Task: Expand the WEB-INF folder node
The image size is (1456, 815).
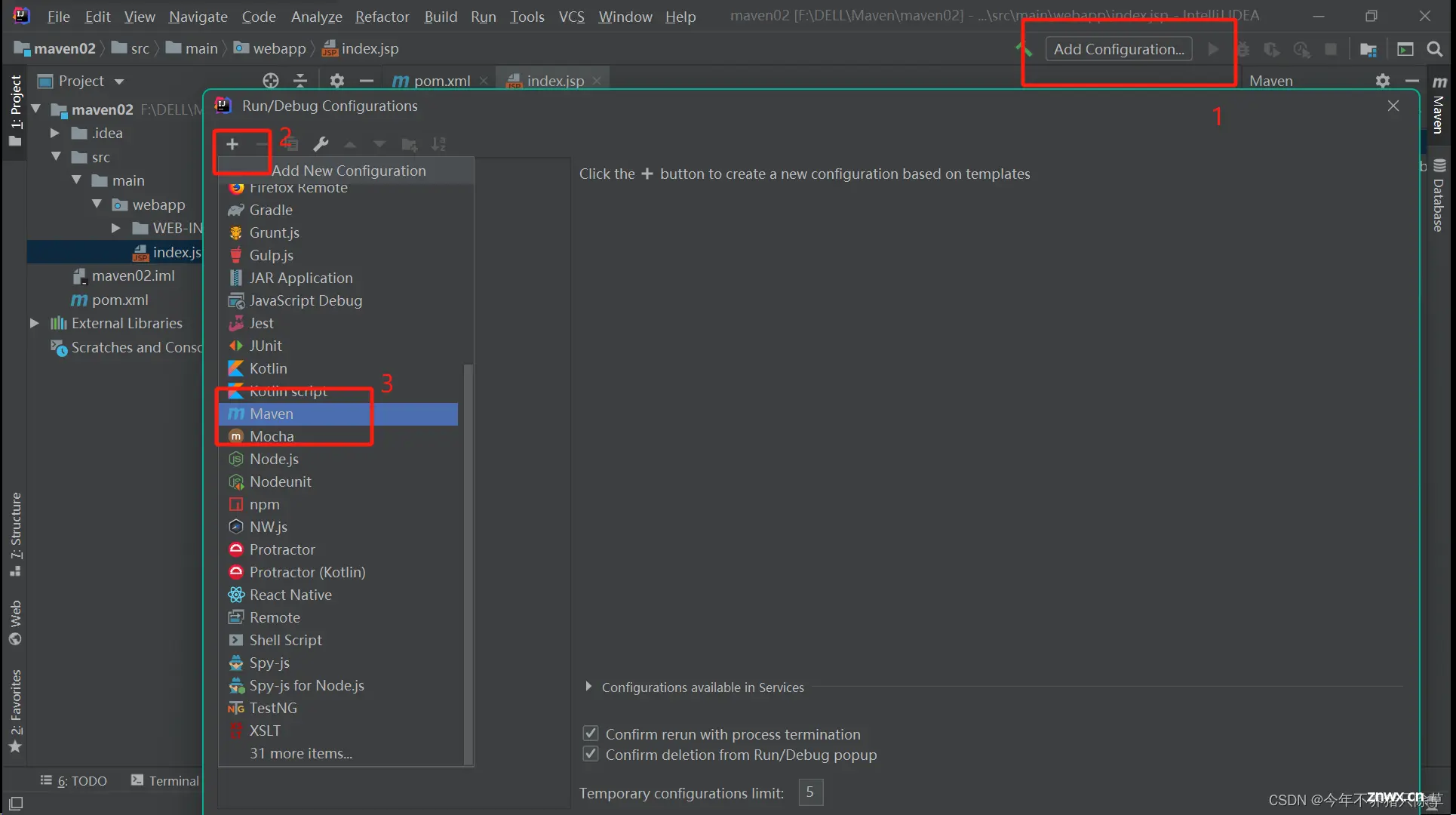Action: [115, 228]
